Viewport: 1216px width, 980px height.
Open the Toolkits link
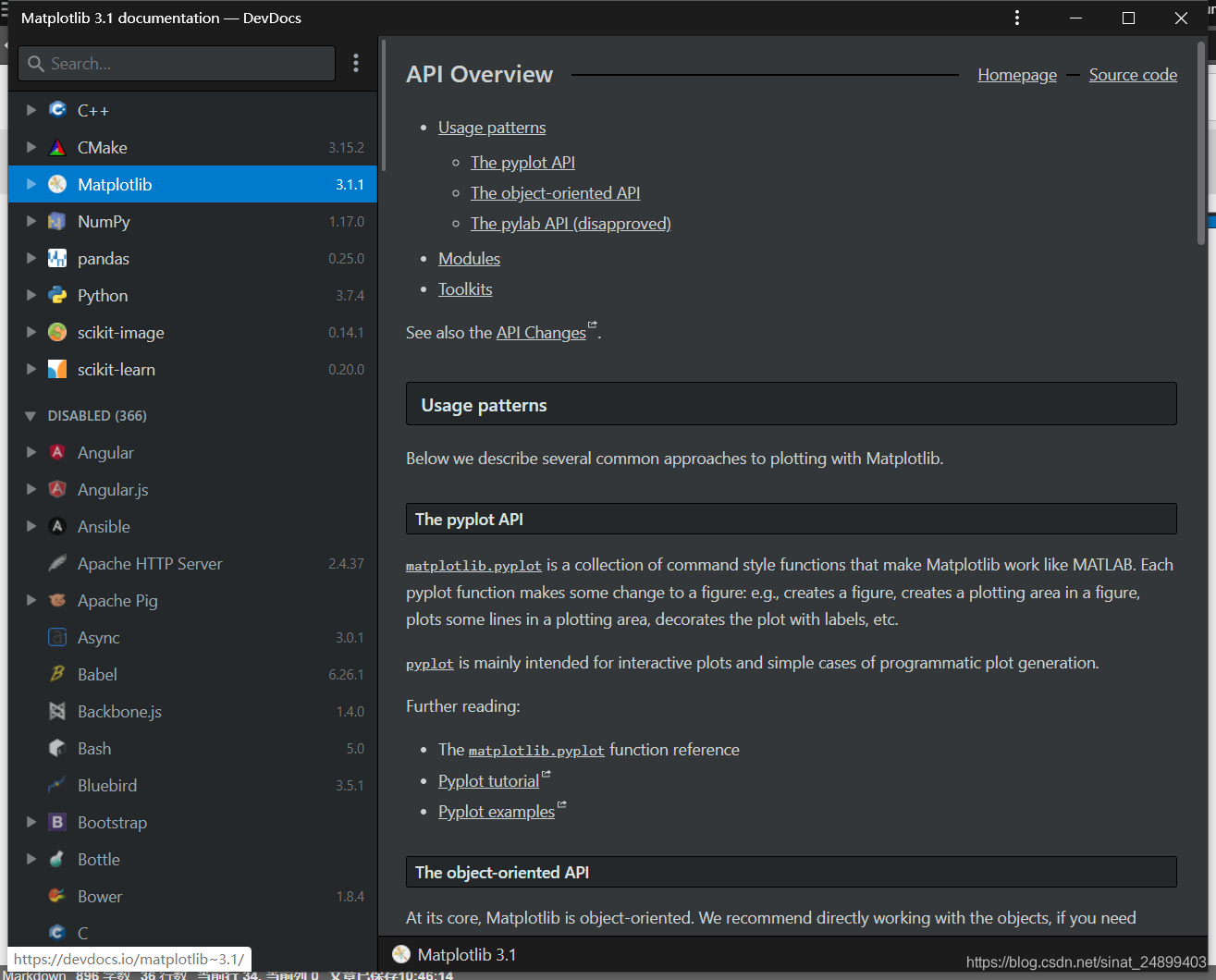pos(465,289)
